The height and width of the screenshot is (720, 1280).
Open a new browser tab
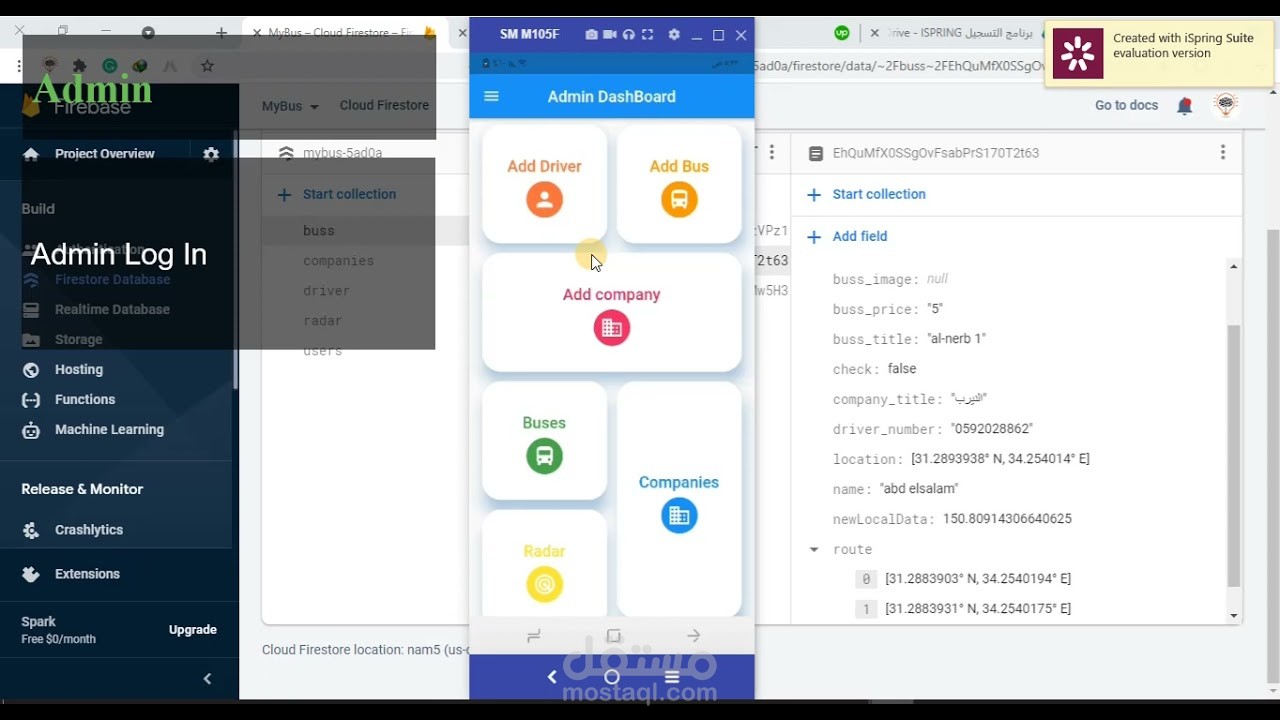221,32
